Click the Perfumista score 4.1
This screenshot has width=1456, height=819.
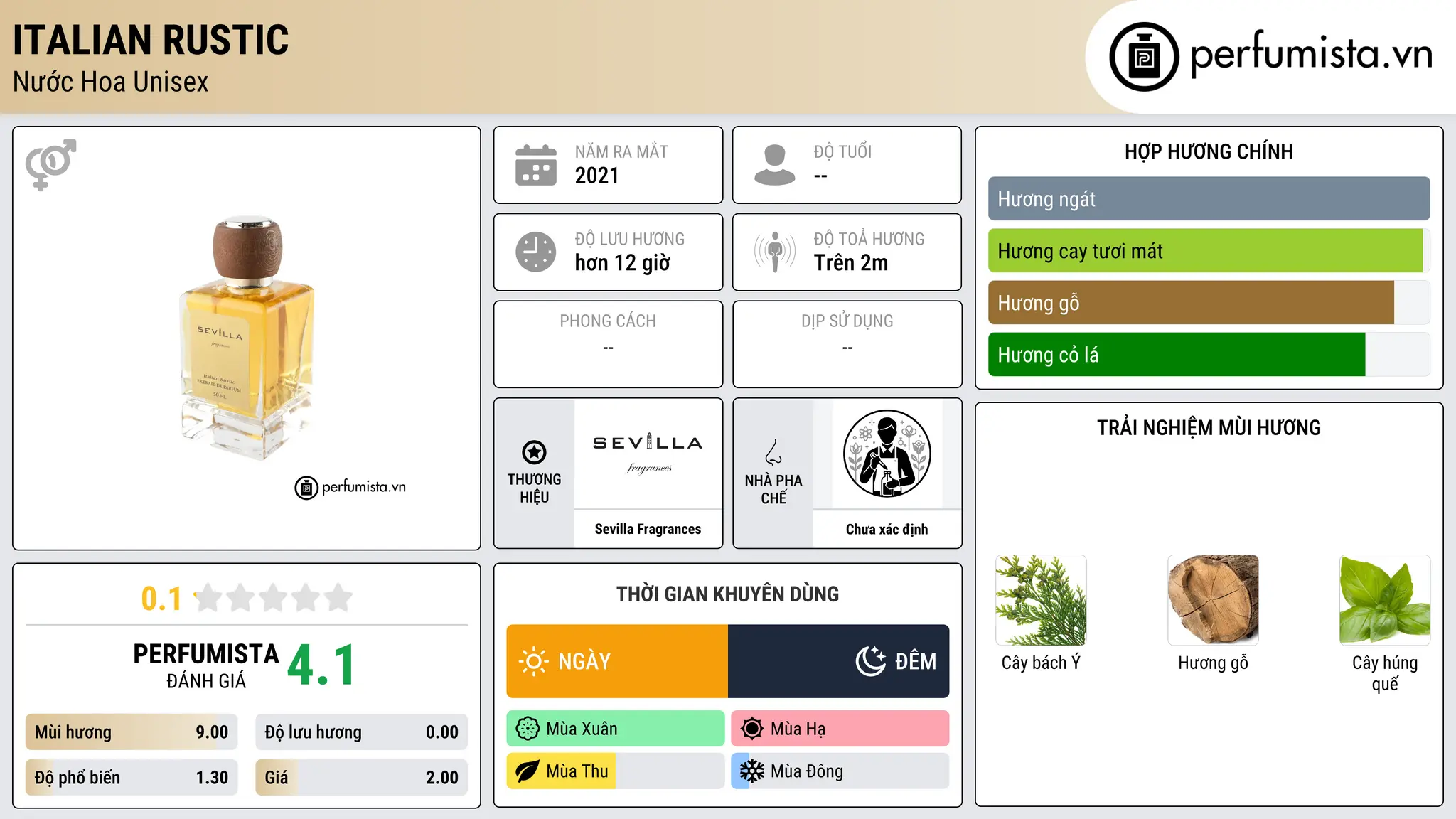tap(321, 665)
